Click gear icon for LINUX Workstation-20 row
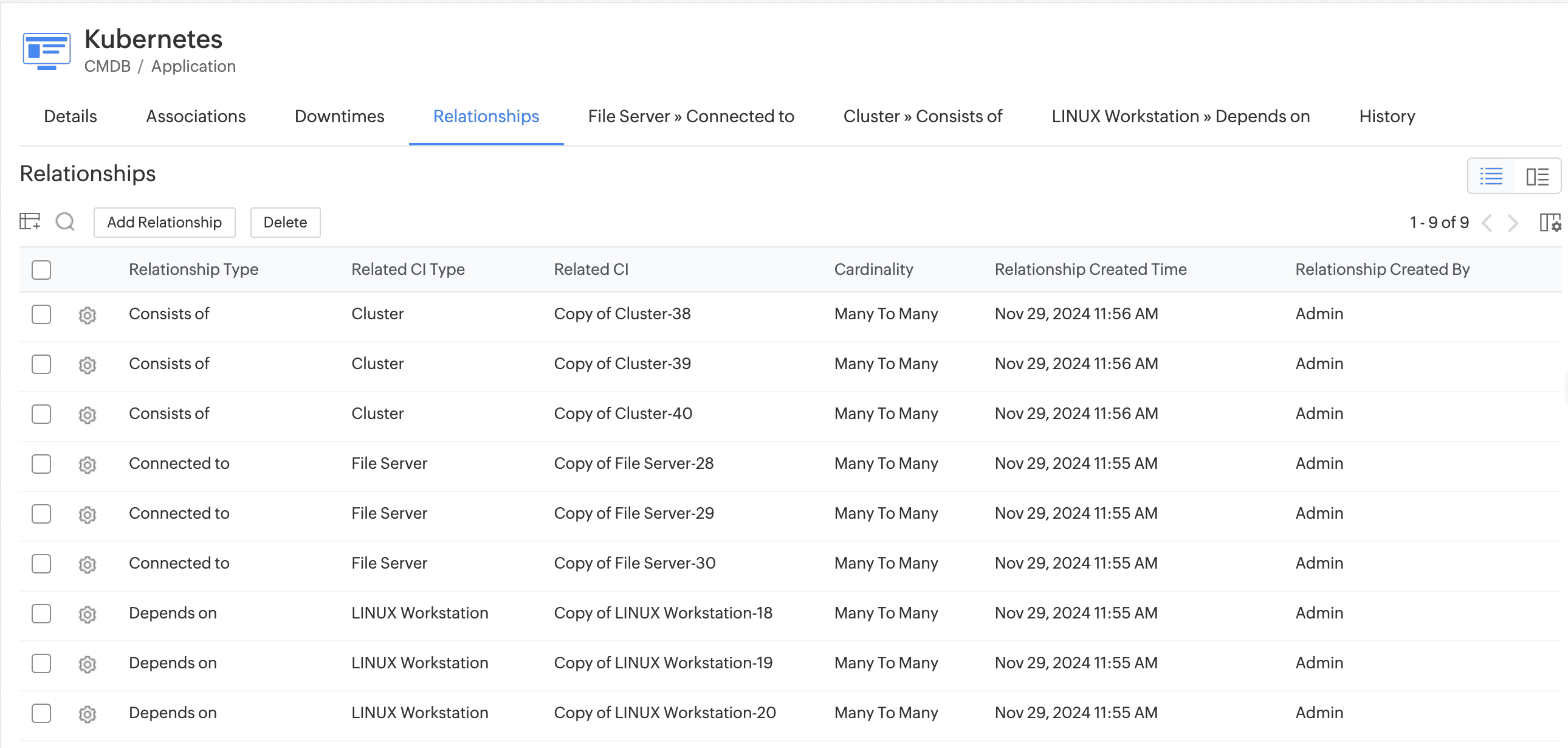1568x748 pixels. pyautogui.click(x=88, y=714)
